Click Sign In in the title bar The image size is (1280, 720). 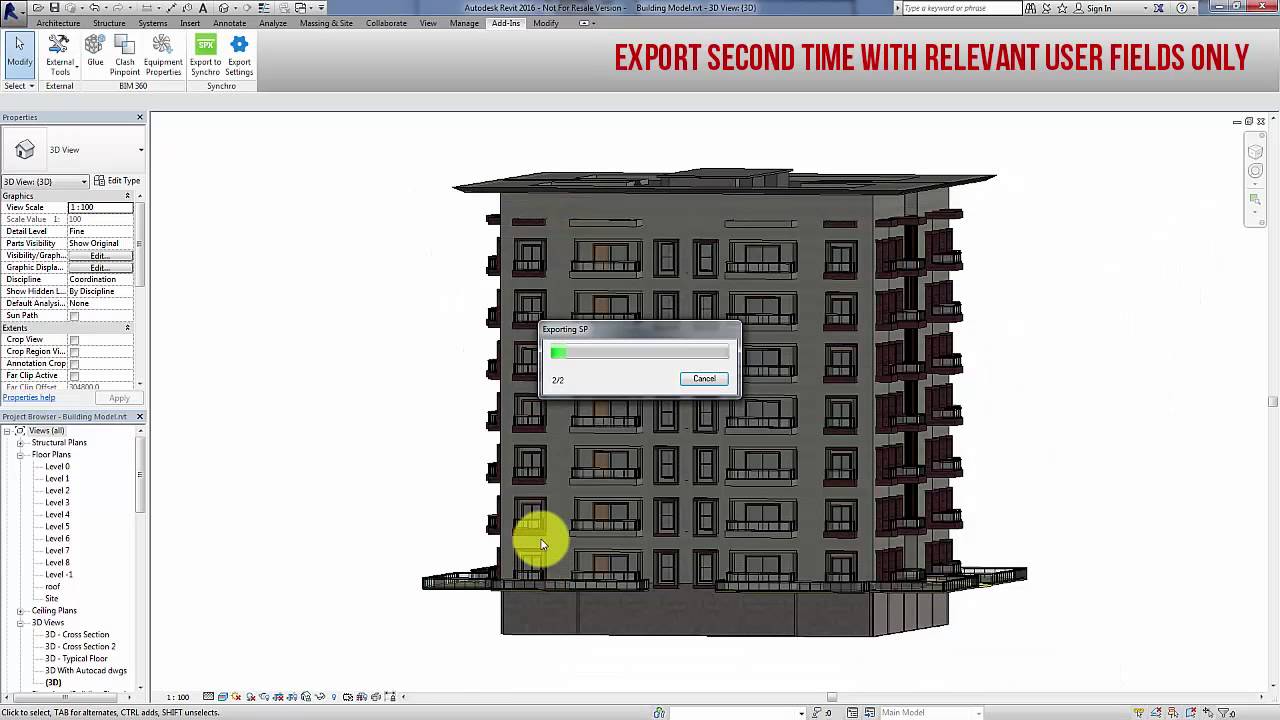click(x=1099, y=8)
